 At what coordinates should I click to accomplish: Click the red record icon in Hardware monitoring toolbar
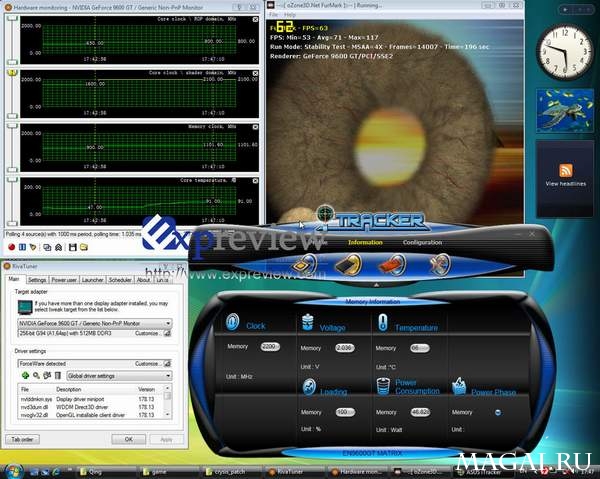(11, 247)
